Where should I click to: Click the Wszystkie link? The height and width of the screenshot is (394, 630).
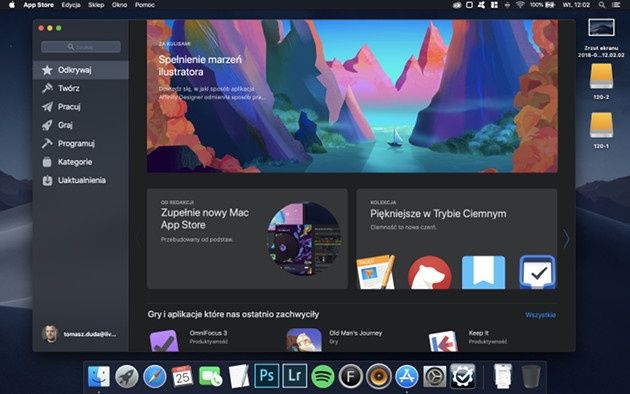540,315
